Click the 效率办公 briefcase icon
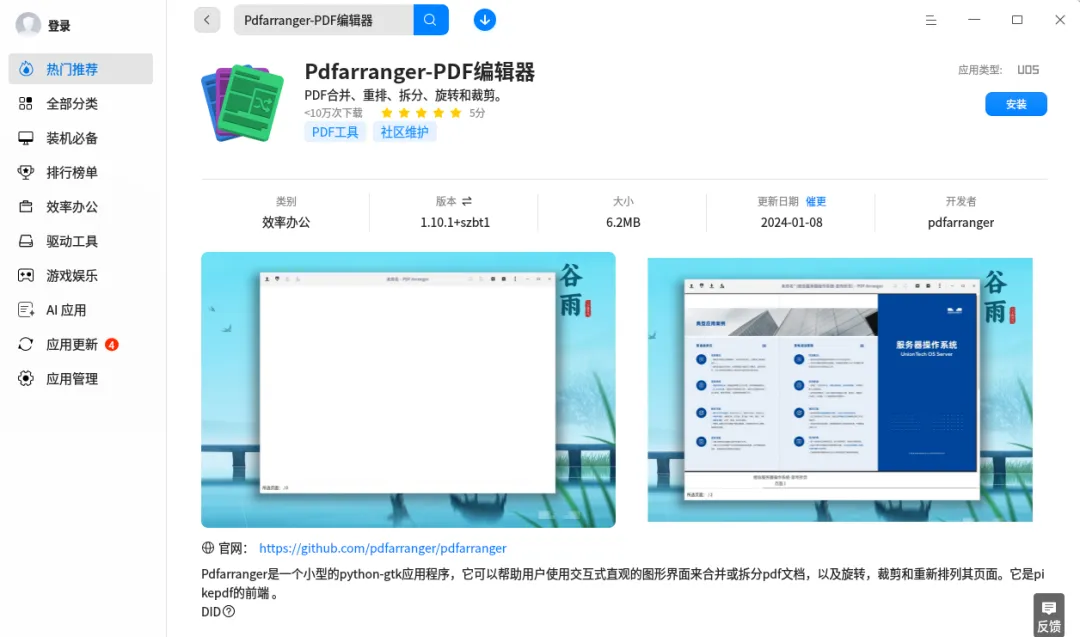Image resolution: width=1080 pixels, height=637 pixels. click(25, 207)
